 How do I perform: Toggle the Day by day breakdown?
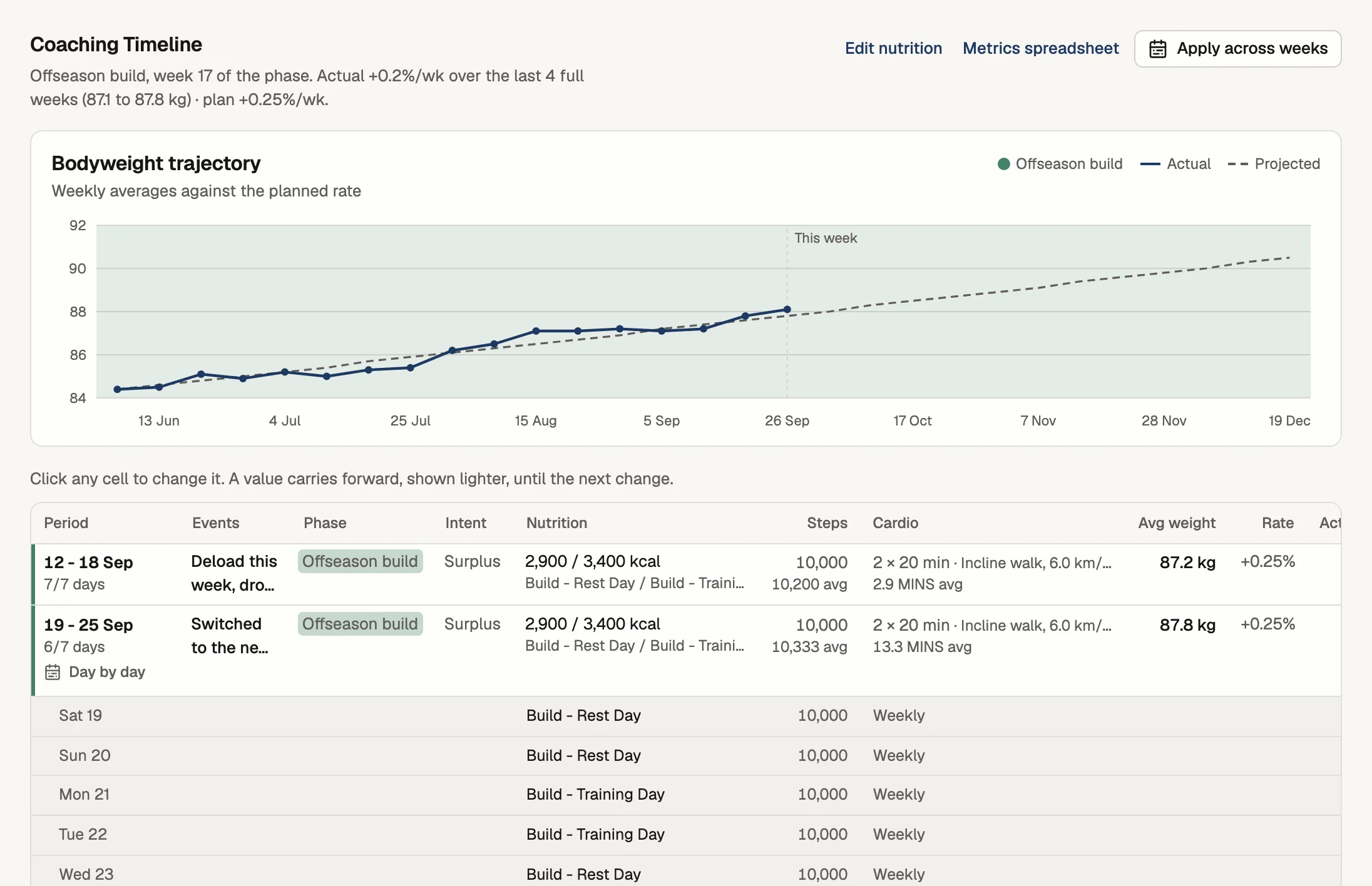tap(95, 672)
